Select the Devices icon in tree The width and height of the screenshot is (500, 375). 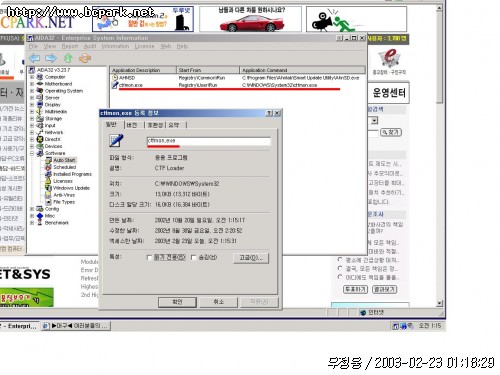coord(40,146)
